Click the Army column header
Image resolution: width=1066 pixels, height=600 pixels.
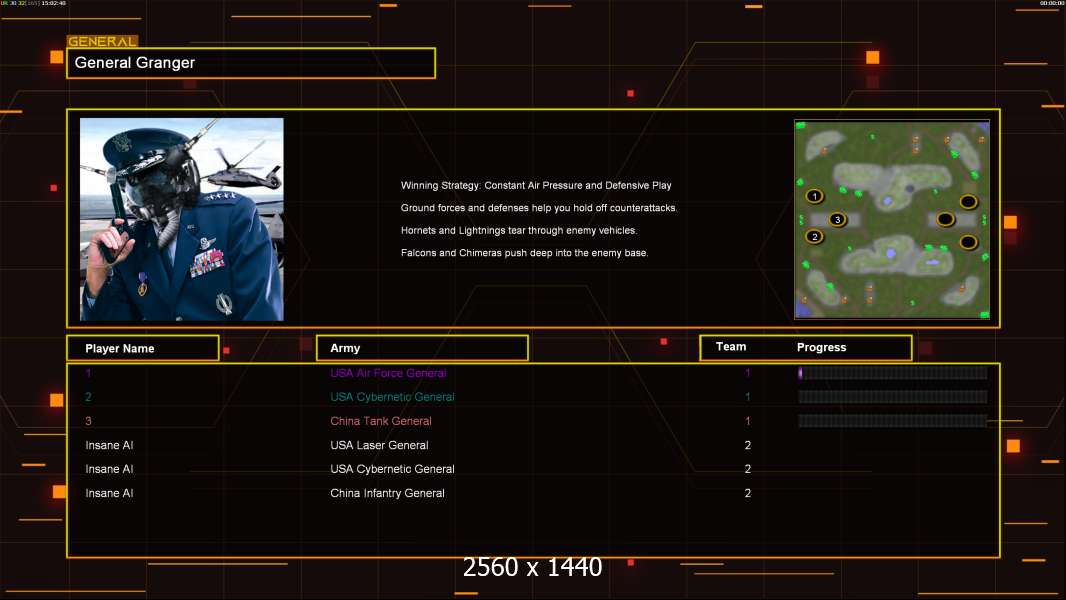(422, 348)
